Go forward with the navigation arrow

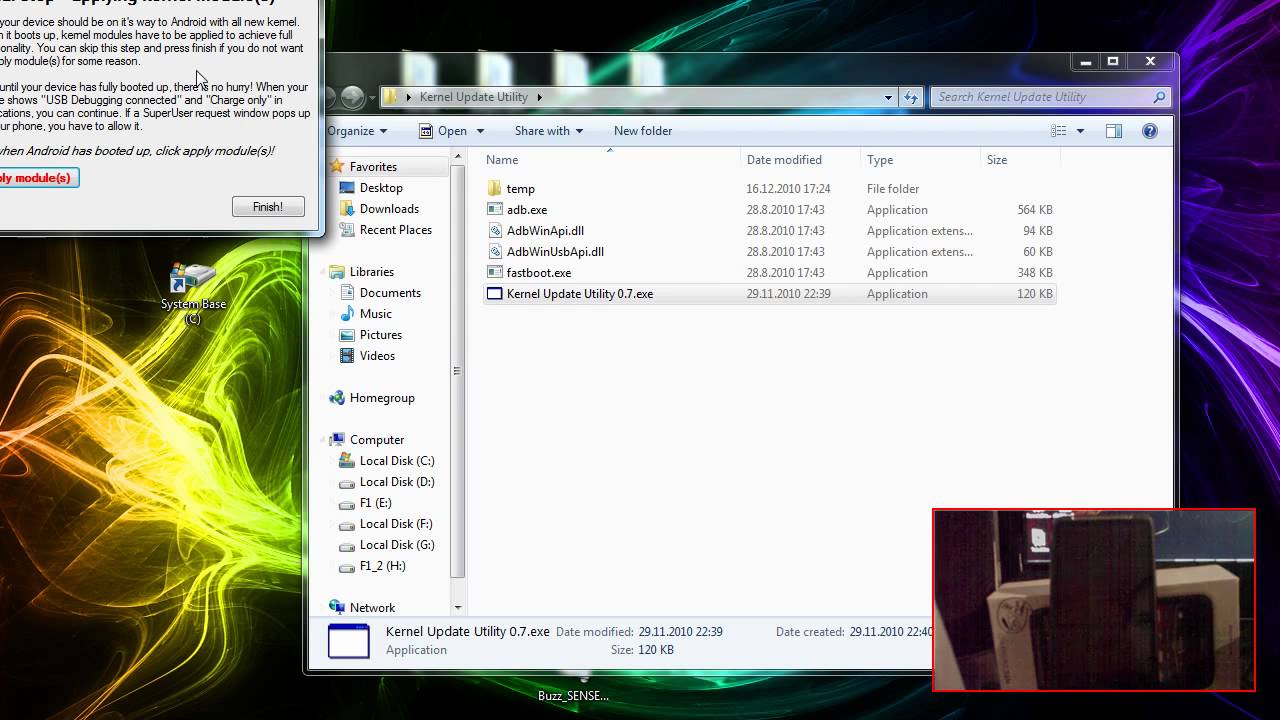[352, 97]
